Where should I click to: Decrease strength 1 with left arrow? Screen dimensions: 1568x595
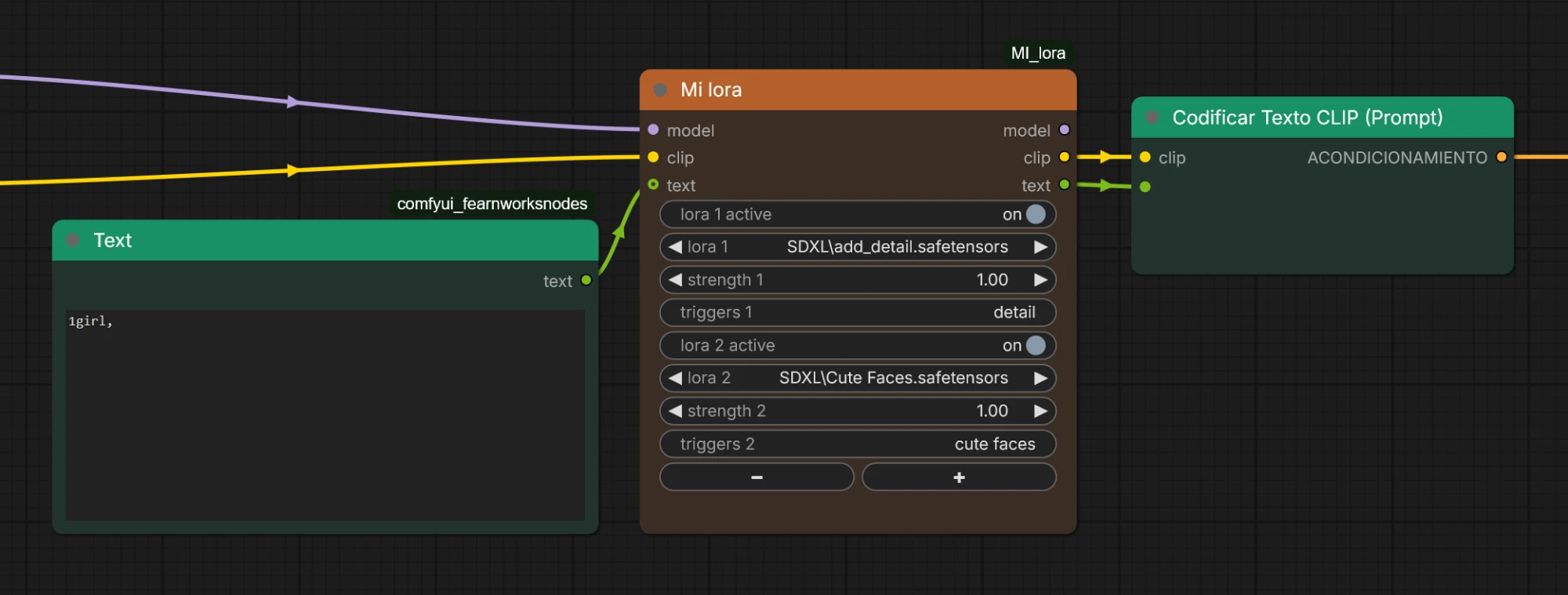coord(674,280)
